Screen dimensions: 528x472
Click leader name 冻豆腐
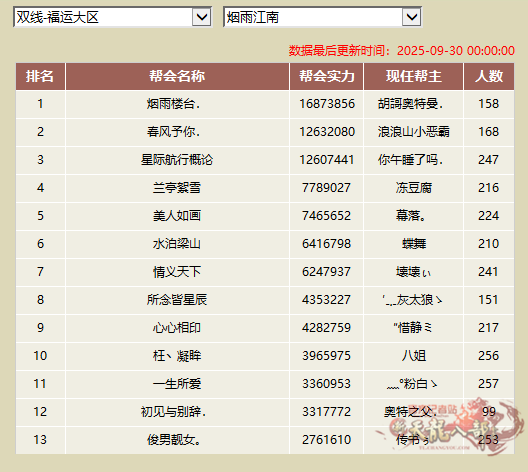[x=414, y=188]
